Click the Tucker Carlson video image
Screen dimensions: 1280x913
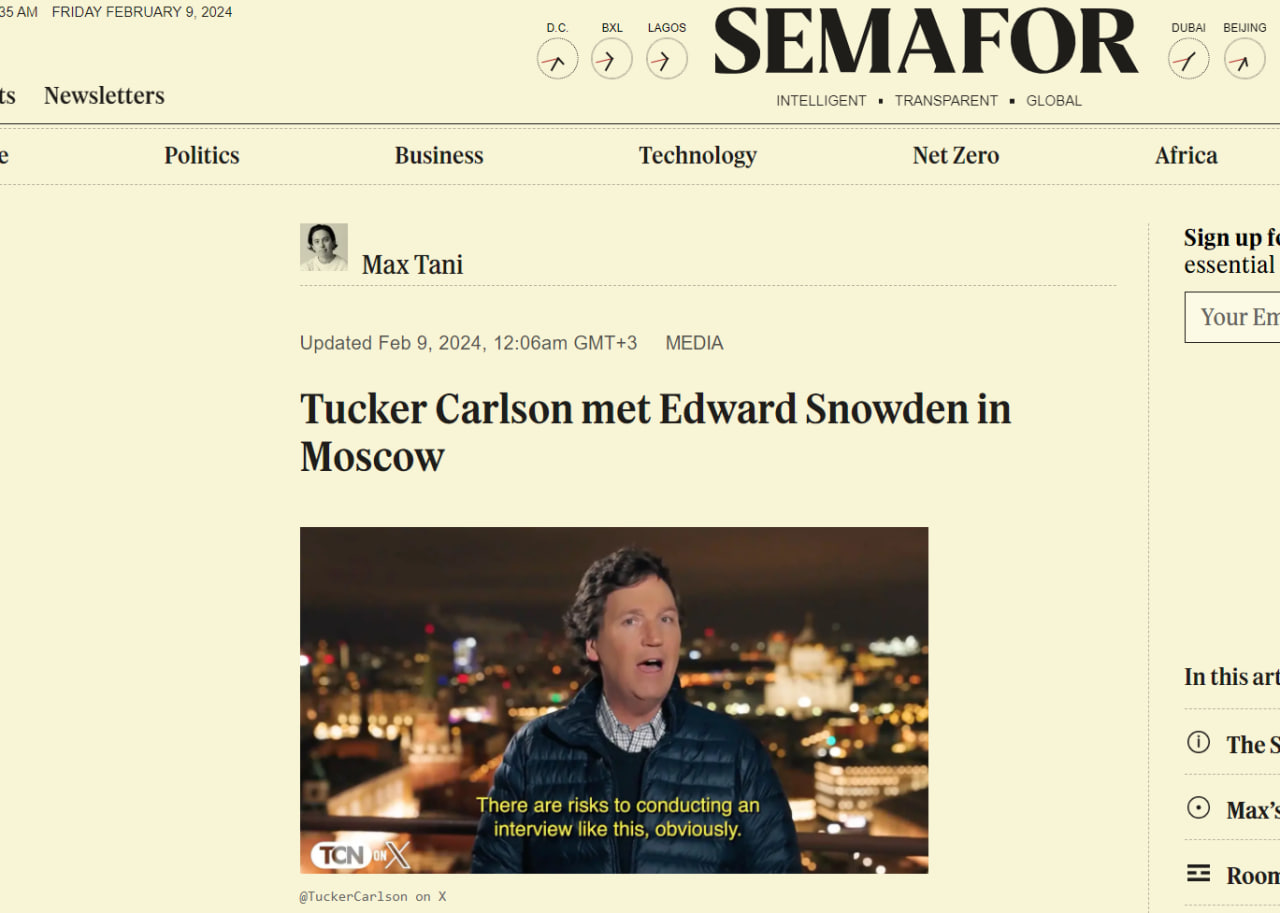614,700
